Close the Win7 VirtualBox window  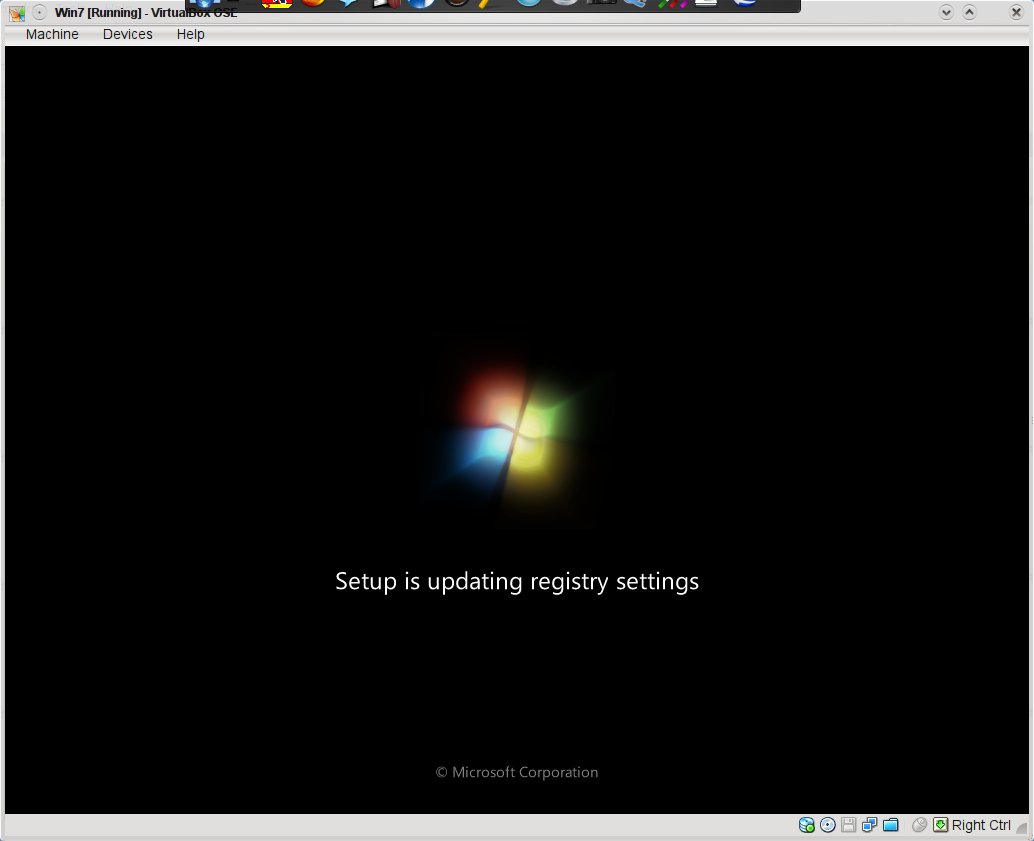tap(1016, 12)
